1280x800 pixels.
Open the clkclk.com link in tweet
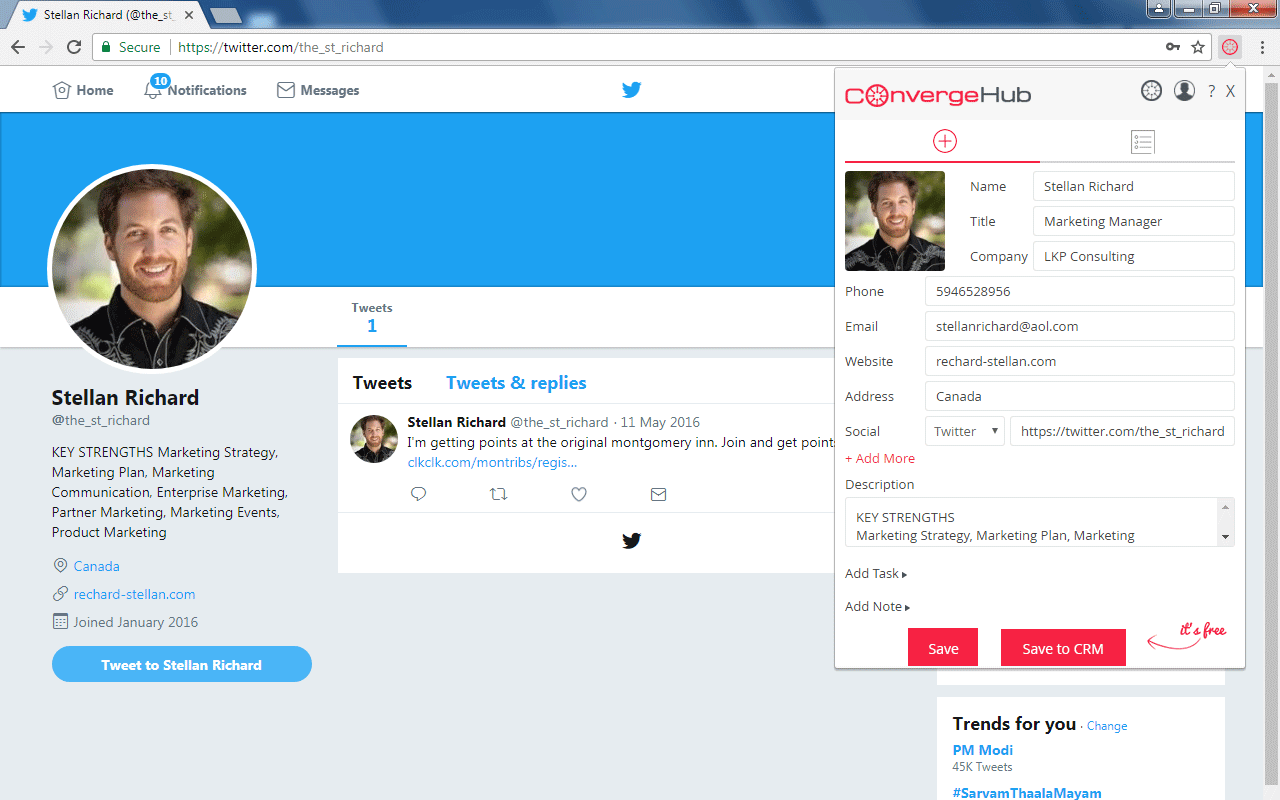492,462
